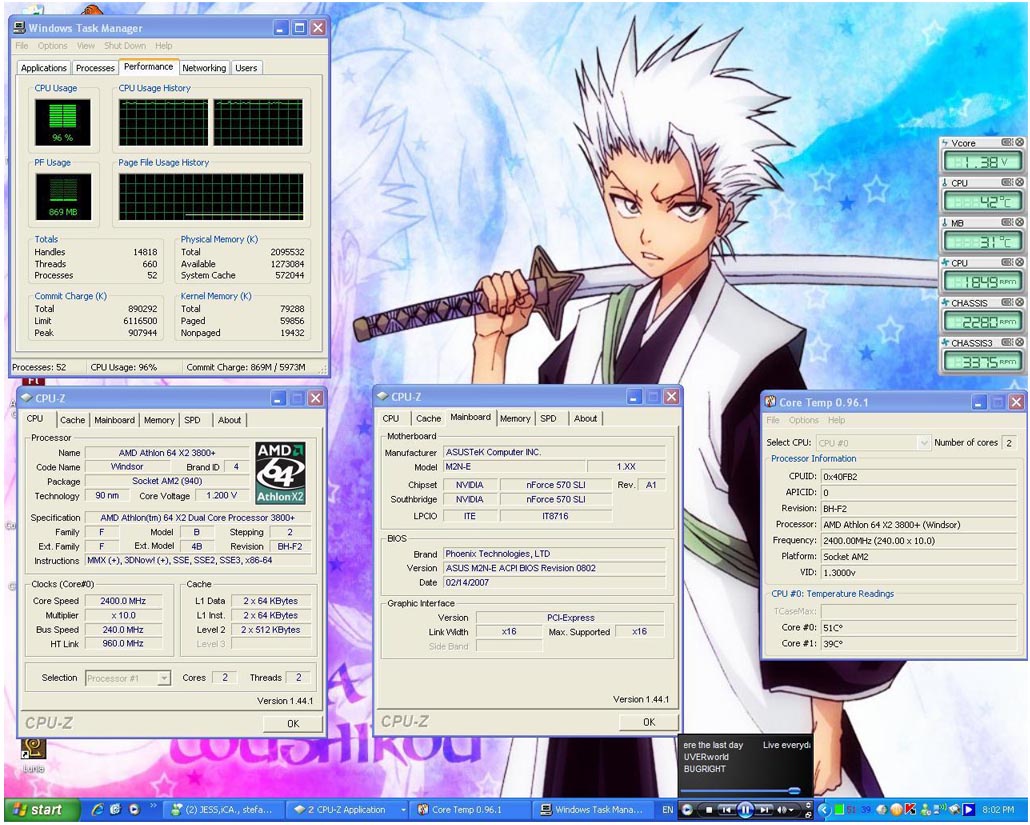Open Core Temp Options menu
This screenshot has width=1030, height=825.
804,420
